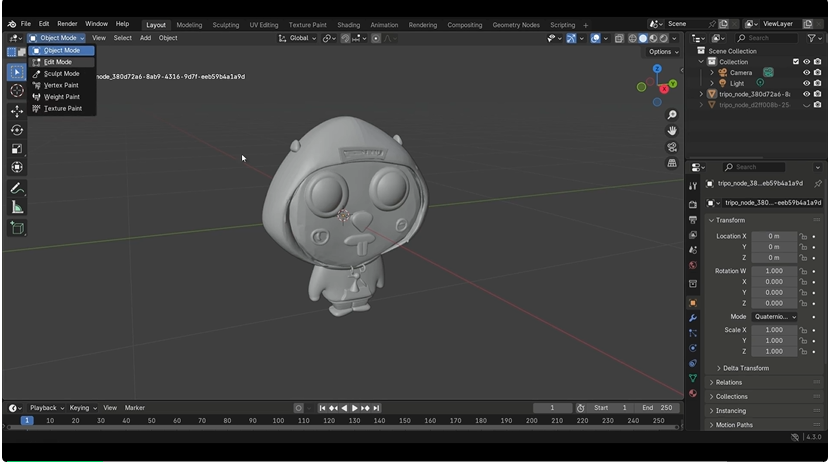
Task: Open the Object Data mesh tab
Action: click(693, 378)
